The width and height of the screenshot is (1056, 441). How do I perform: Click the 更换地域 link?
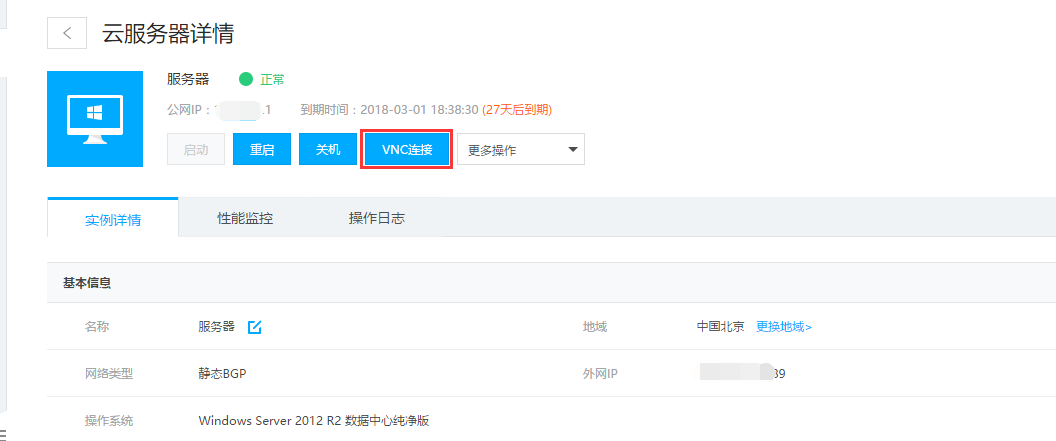click(784, 327)
